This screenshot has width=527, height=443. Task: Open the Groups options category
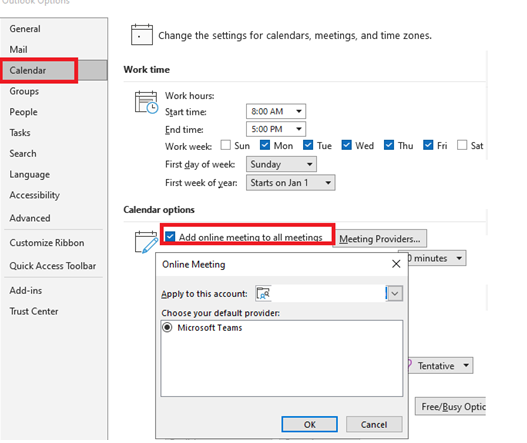24,91
